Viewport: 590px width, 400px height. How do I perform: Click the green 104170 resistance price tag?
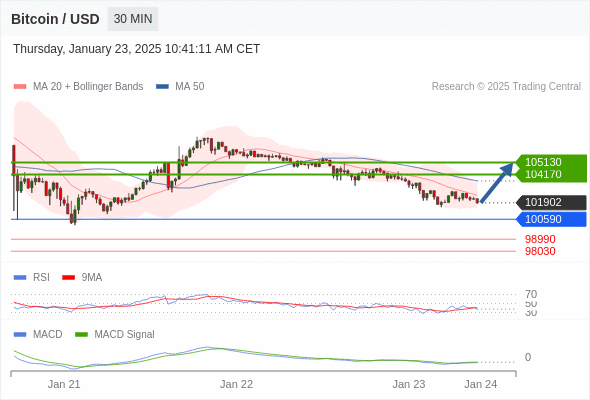point(551,175)
